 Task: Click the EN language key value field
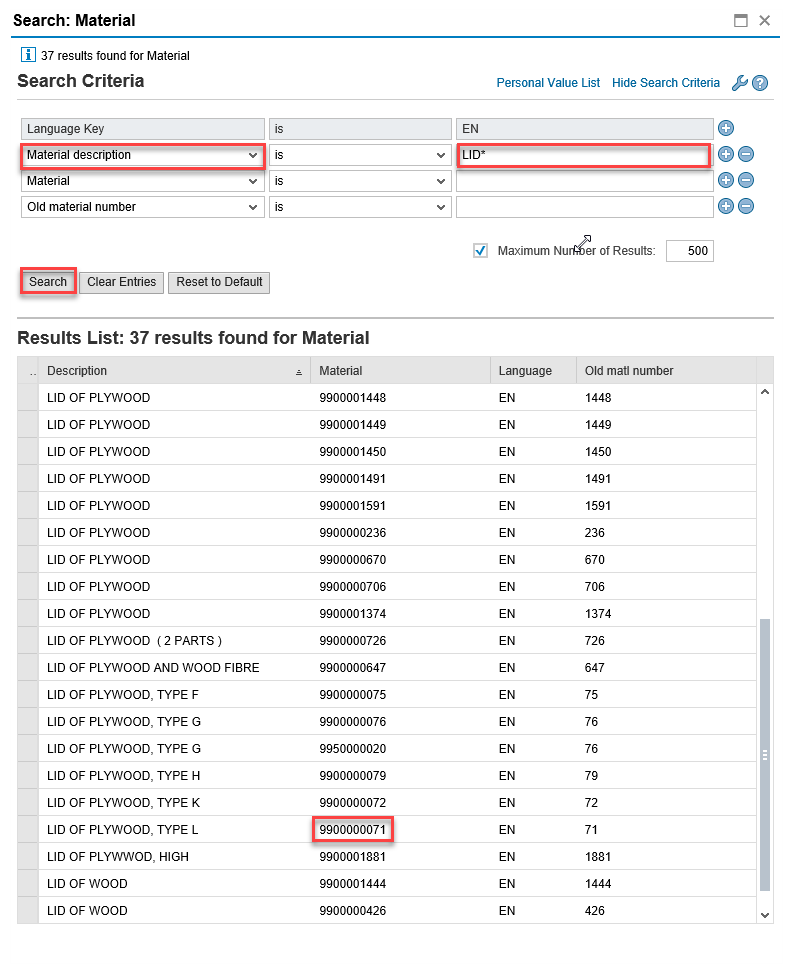click(584, 129)
